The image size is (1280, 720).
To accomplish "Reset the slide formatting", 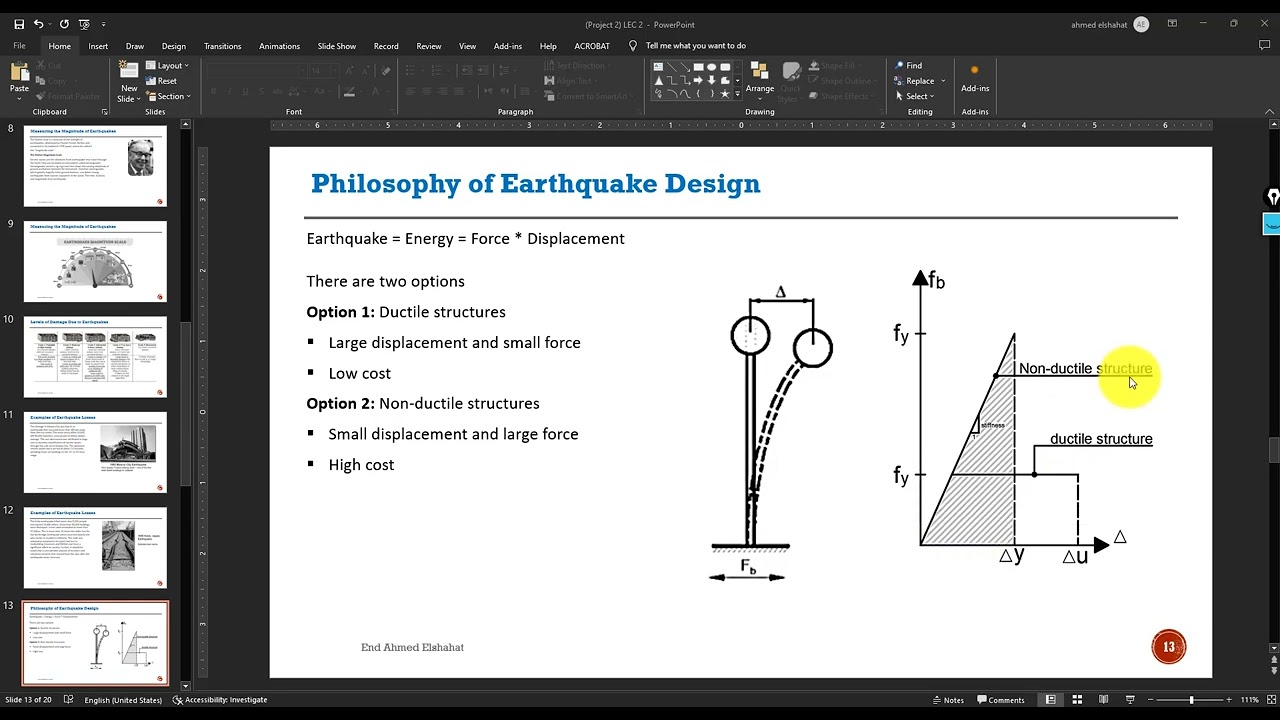I will point(161,81).
